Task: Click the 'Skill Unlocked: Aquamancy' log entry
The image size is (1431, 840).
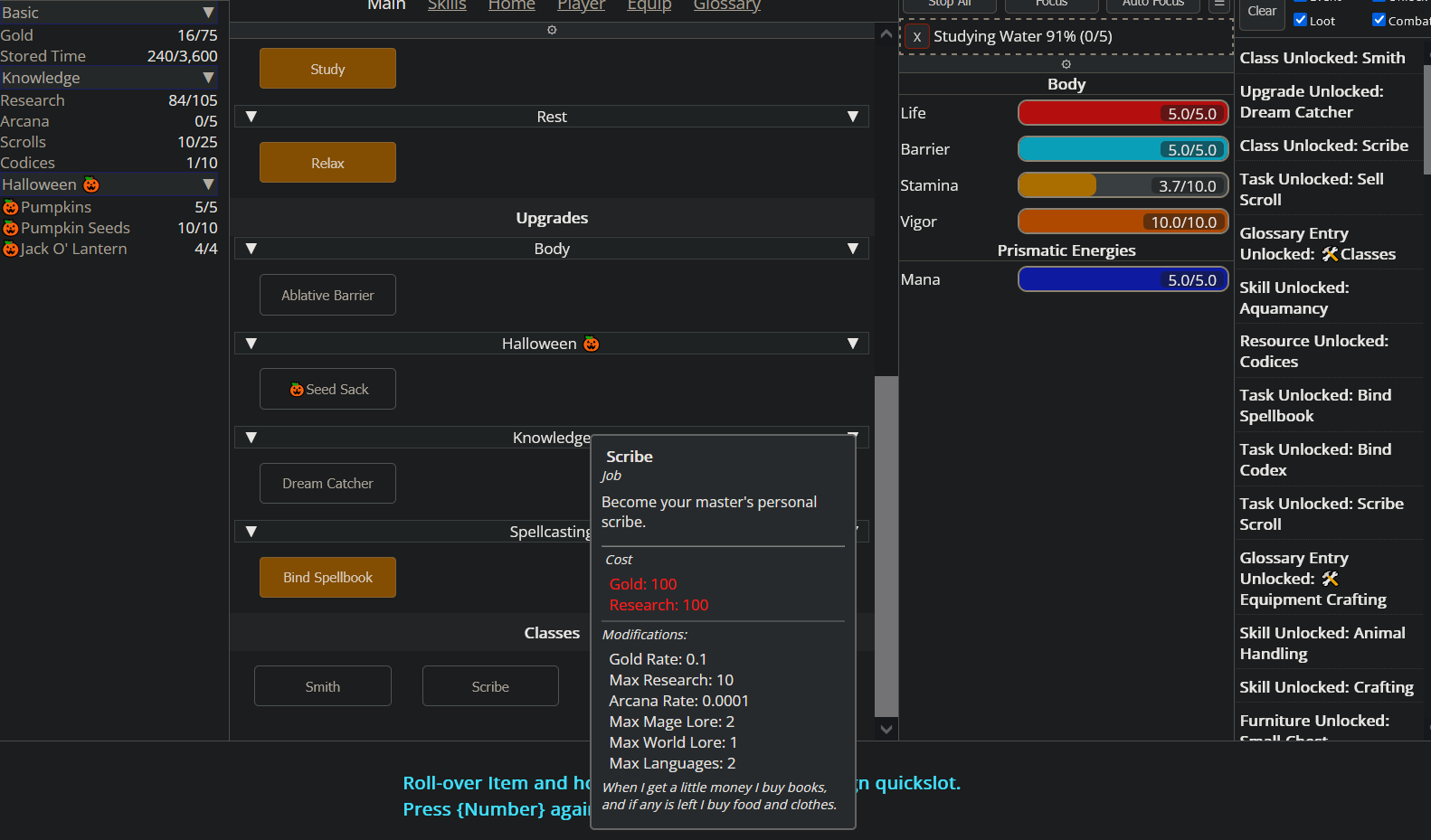Action: click(x=1294, y=297)
